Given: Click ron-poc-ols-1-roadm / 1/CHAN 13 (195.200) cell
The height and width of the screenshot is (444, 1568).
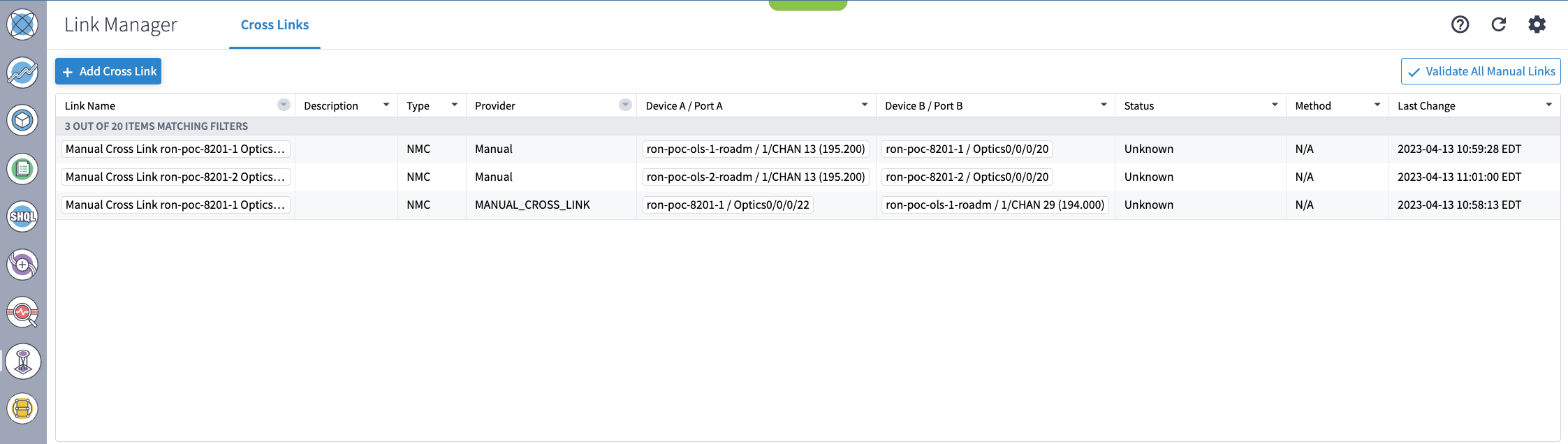Looking at the screenshot, I should pyautogui.click(x=756, y=149).
